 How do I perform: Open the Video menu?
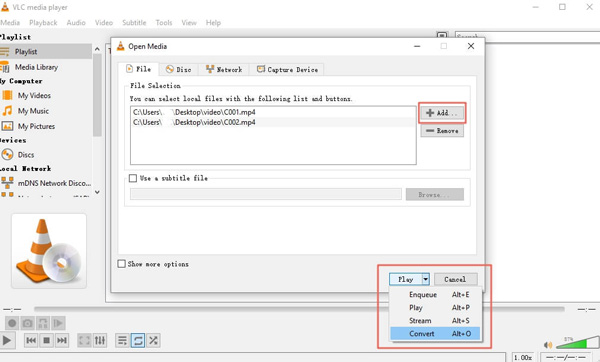(x=104, y=23)
